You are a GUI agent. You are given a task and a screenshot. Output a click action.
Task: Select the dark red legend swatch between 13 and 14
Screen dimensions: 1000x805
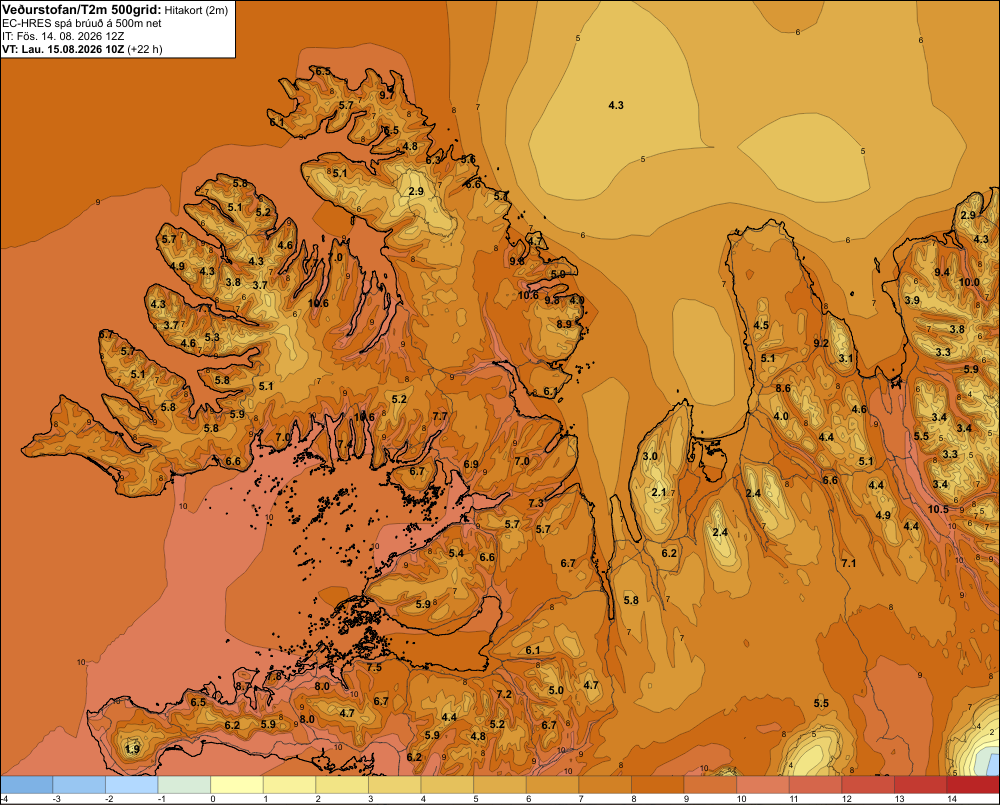[920, 785]
